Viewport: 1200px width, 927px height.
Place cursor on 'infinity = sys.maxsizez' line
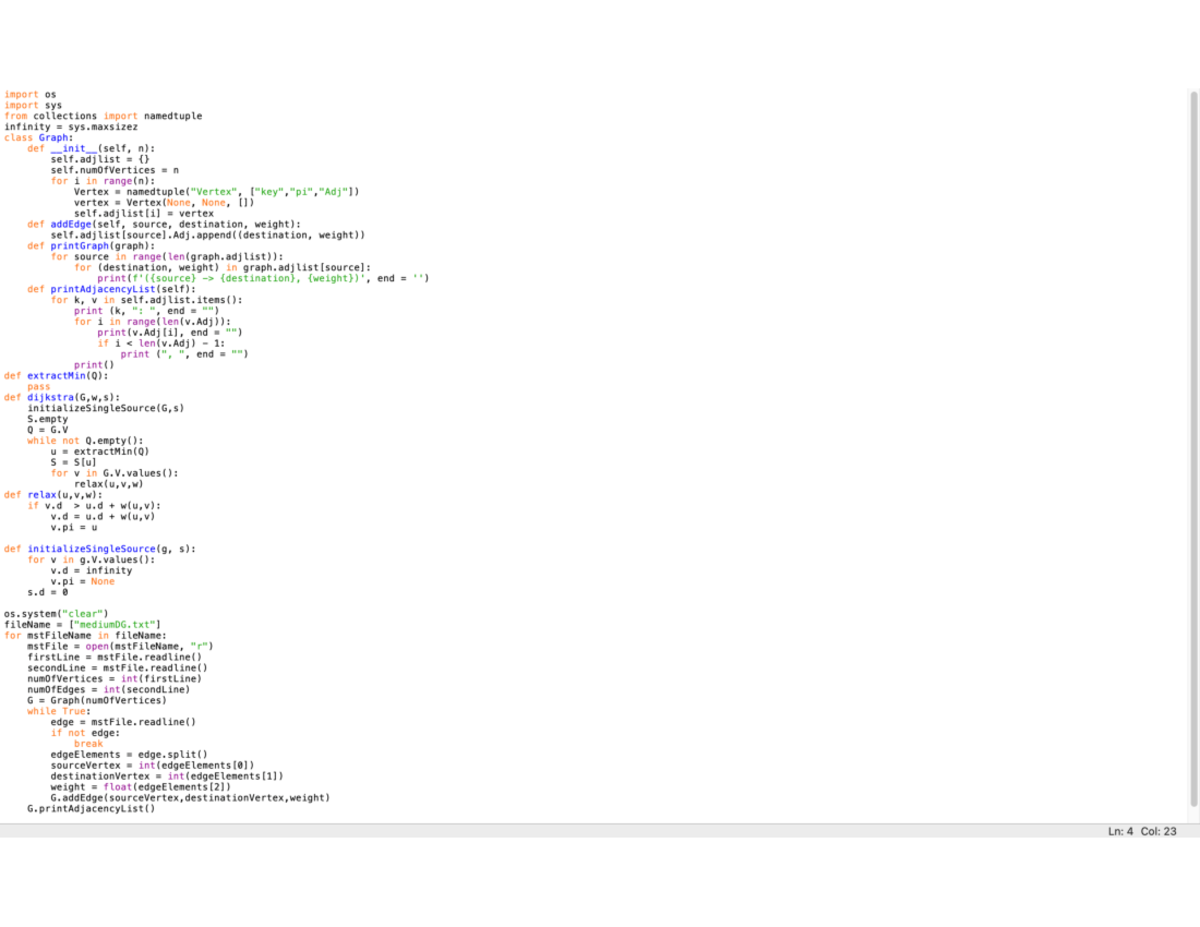(x=71, y=127)
